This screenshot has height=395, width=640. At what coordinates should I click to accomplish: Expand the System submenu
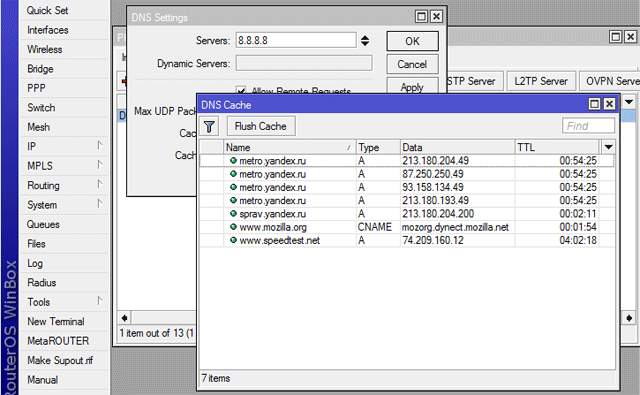[x=99, y=203]
